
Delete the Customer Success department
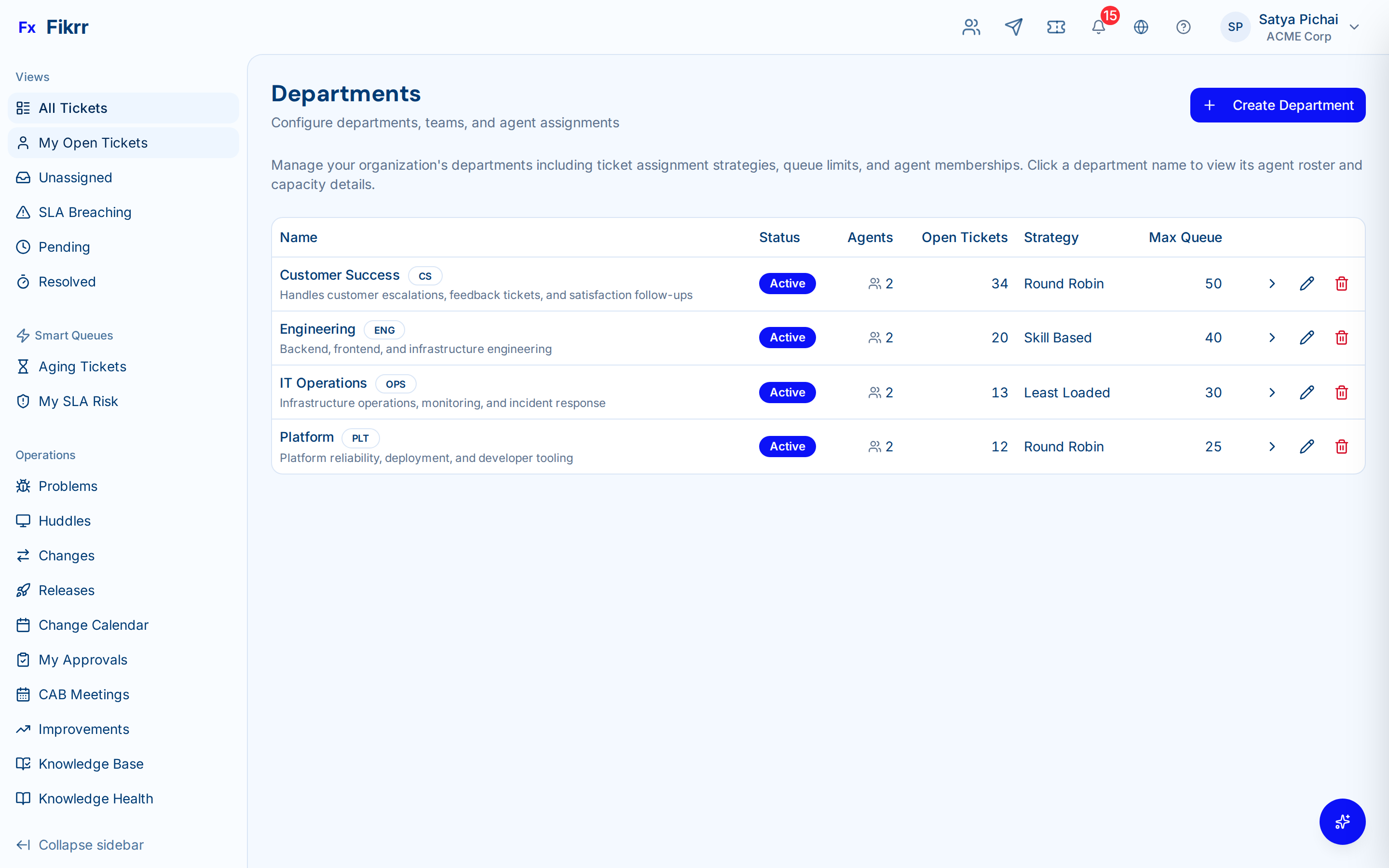(x=1341, y=283)
